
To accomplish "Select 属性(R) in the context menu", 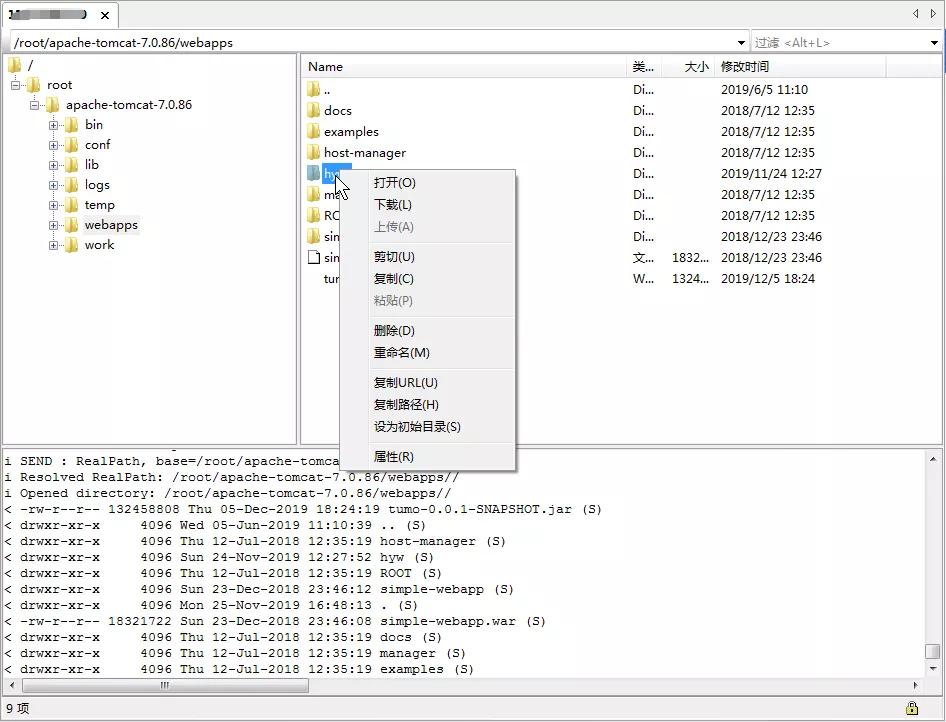I will coord(393,457).
